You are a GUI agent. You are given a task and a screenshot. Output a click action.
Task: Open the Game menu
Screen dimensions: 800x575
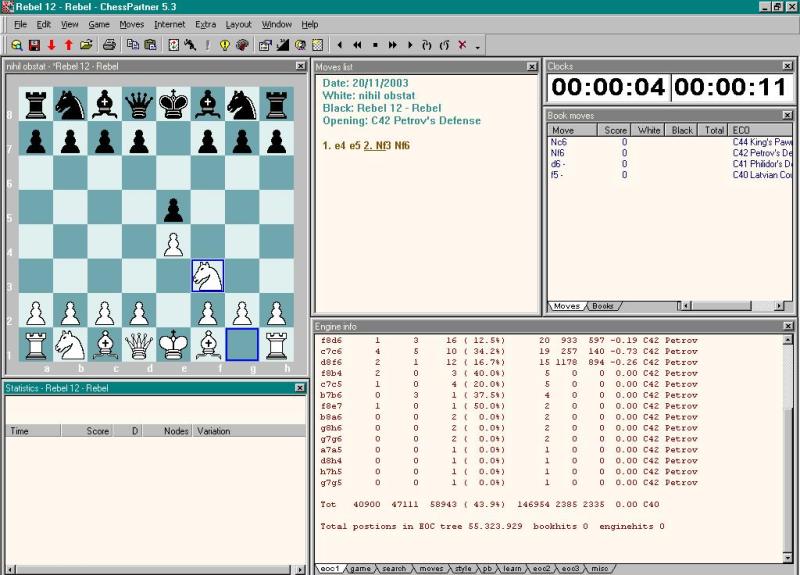click(x=99, y=24)
